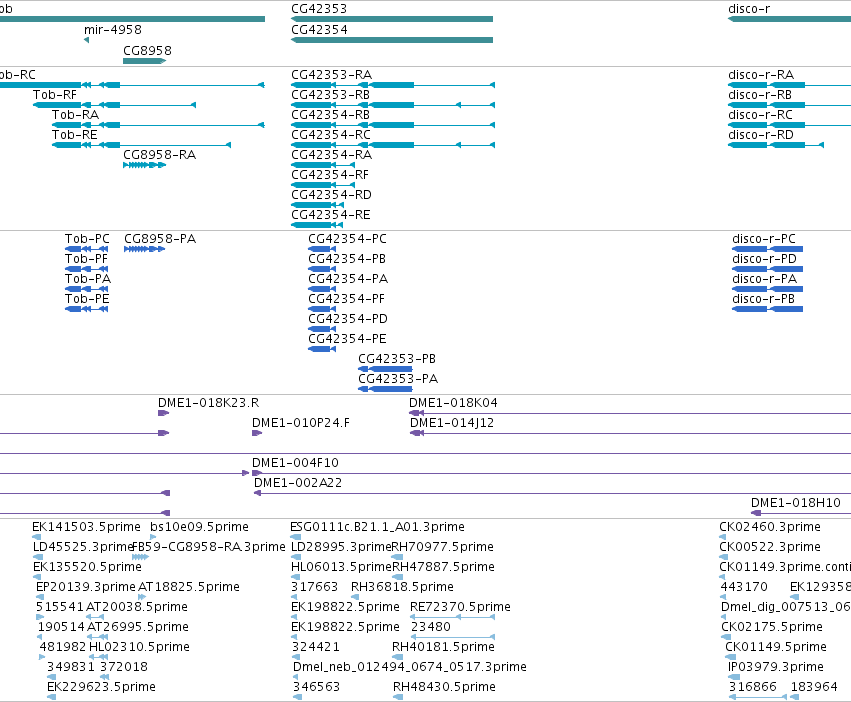The image size is (851, 702).
Task: Click EST RH36818.5prime
Action: 355,597
